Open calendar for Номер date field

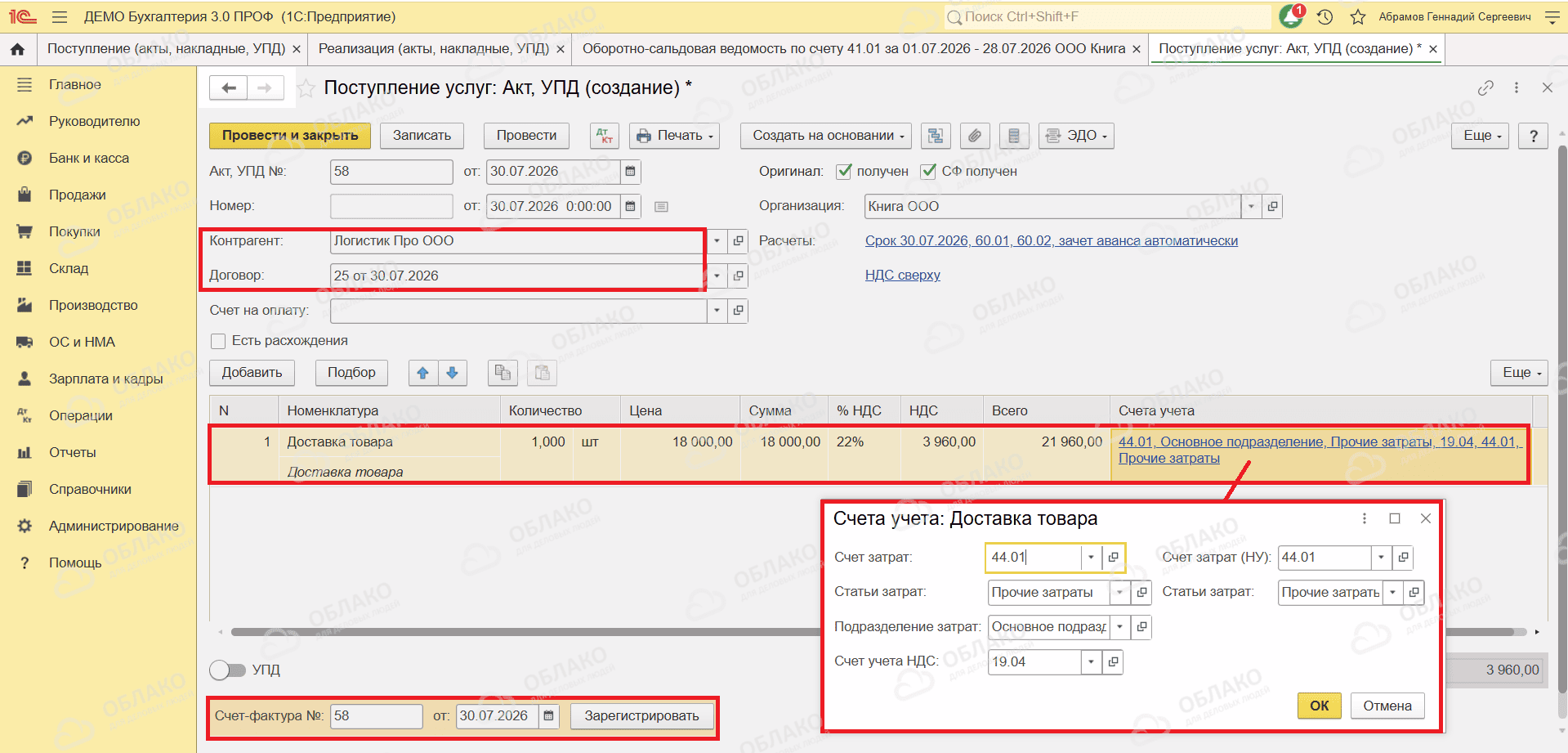point(630,206)
